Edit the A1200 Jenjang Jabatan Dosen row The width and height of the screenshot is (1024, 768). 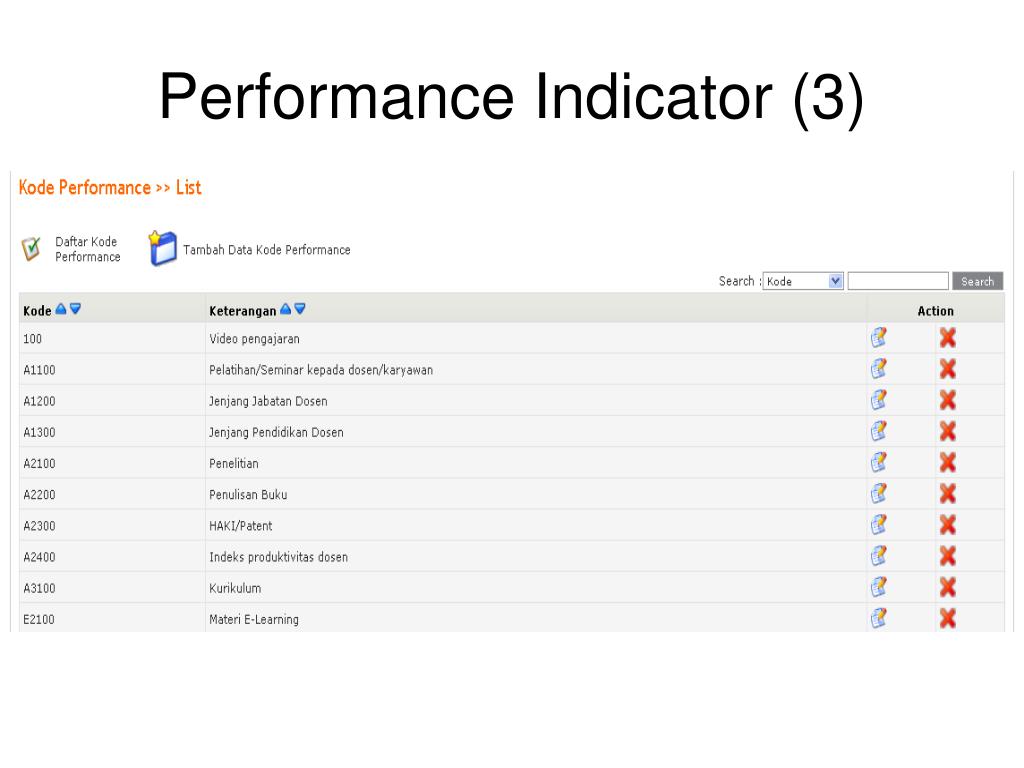879,400
